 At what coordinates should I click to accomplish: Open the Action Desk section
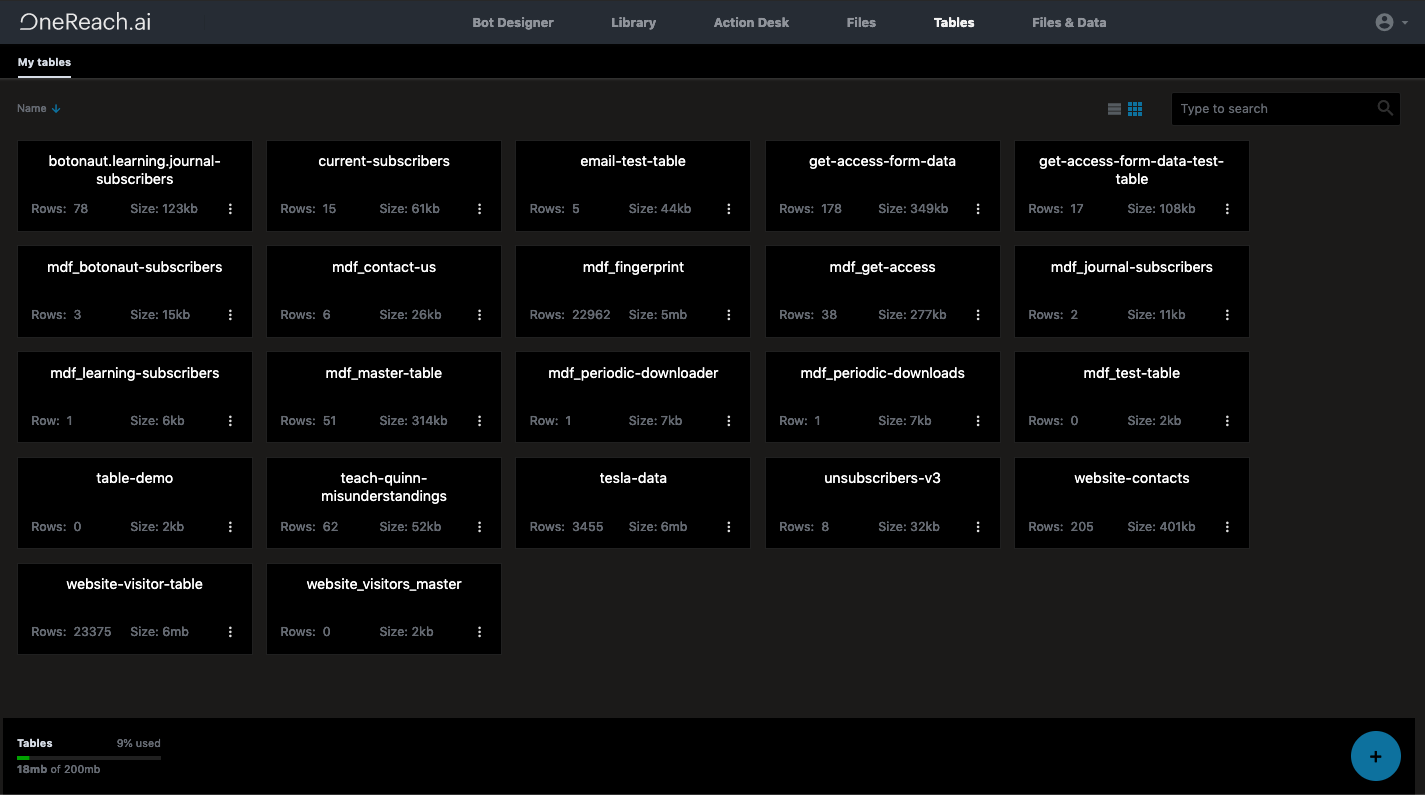(x=750, y=22)
